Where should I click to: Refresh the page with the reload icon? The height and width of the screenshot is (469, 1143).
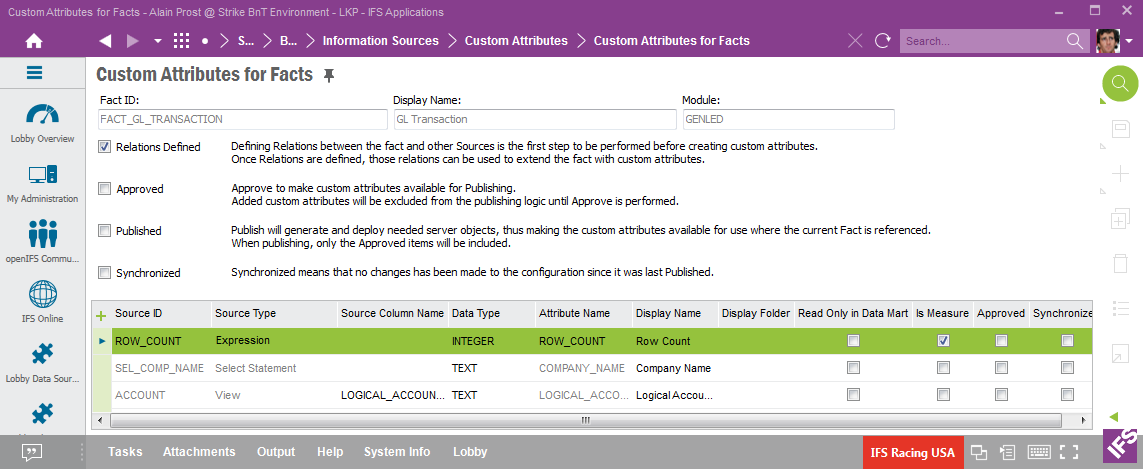coord(883,41)
